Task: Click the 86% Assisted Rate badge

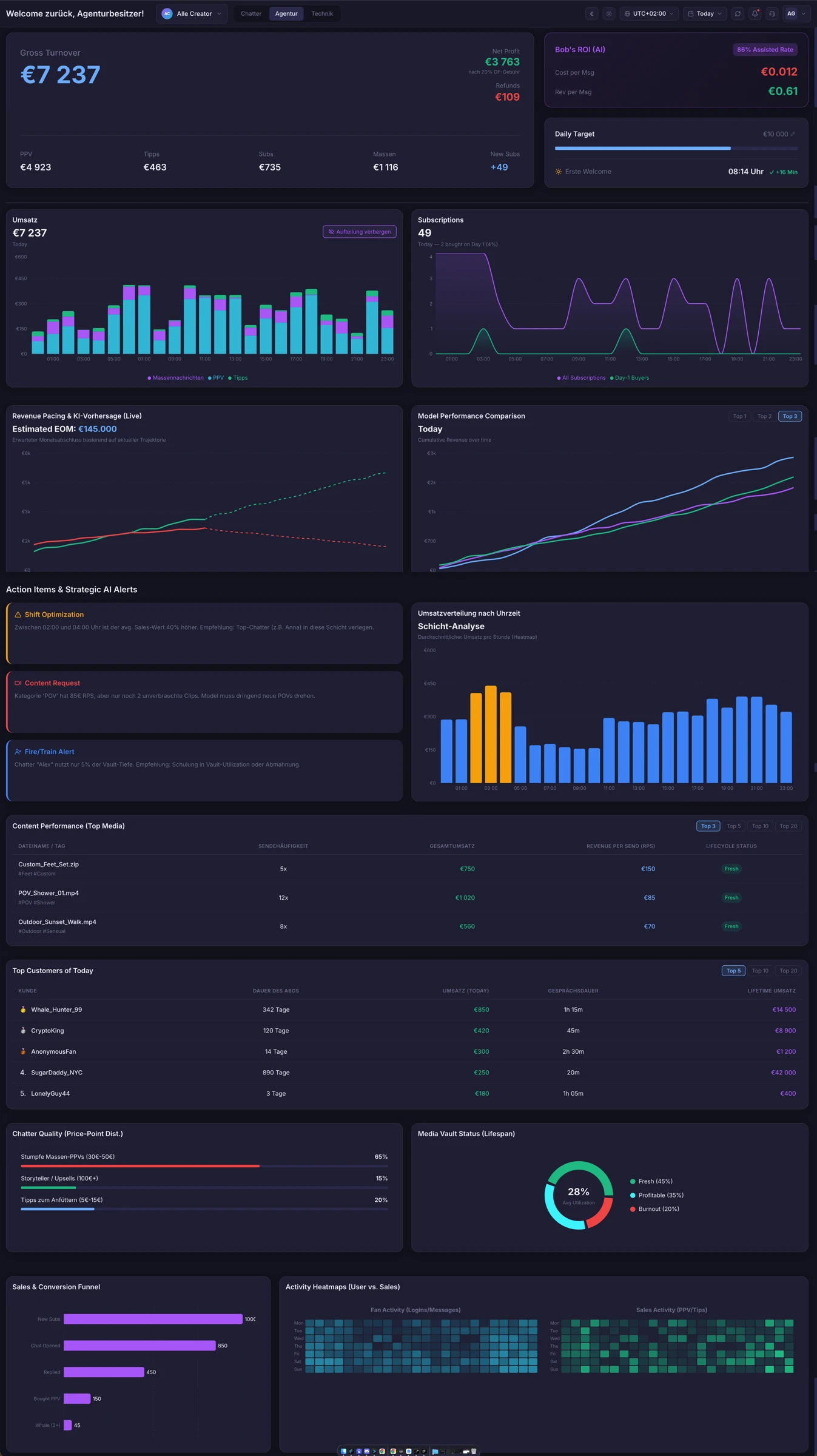Action: pos(765,50)
